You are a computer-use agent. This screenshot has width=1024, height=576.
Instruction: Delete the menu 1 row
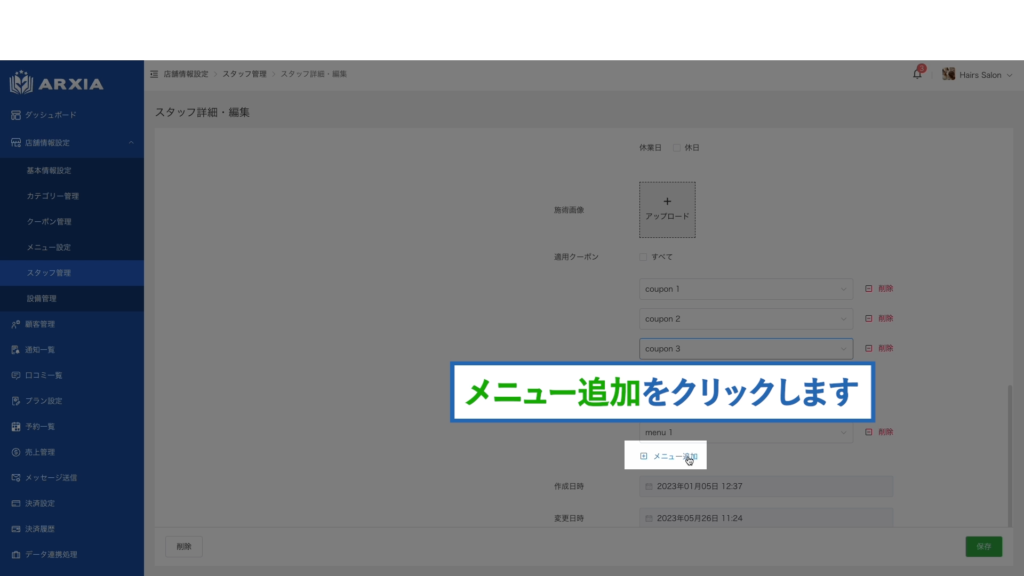879,432
